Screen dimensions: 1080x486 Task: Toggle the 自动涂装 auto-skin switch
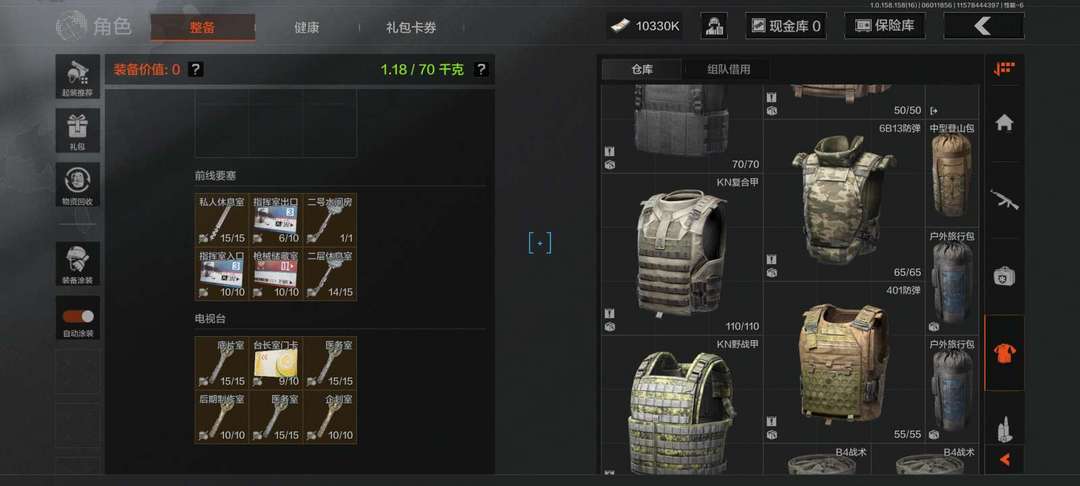pyautogui.click(x=78, y=317)
